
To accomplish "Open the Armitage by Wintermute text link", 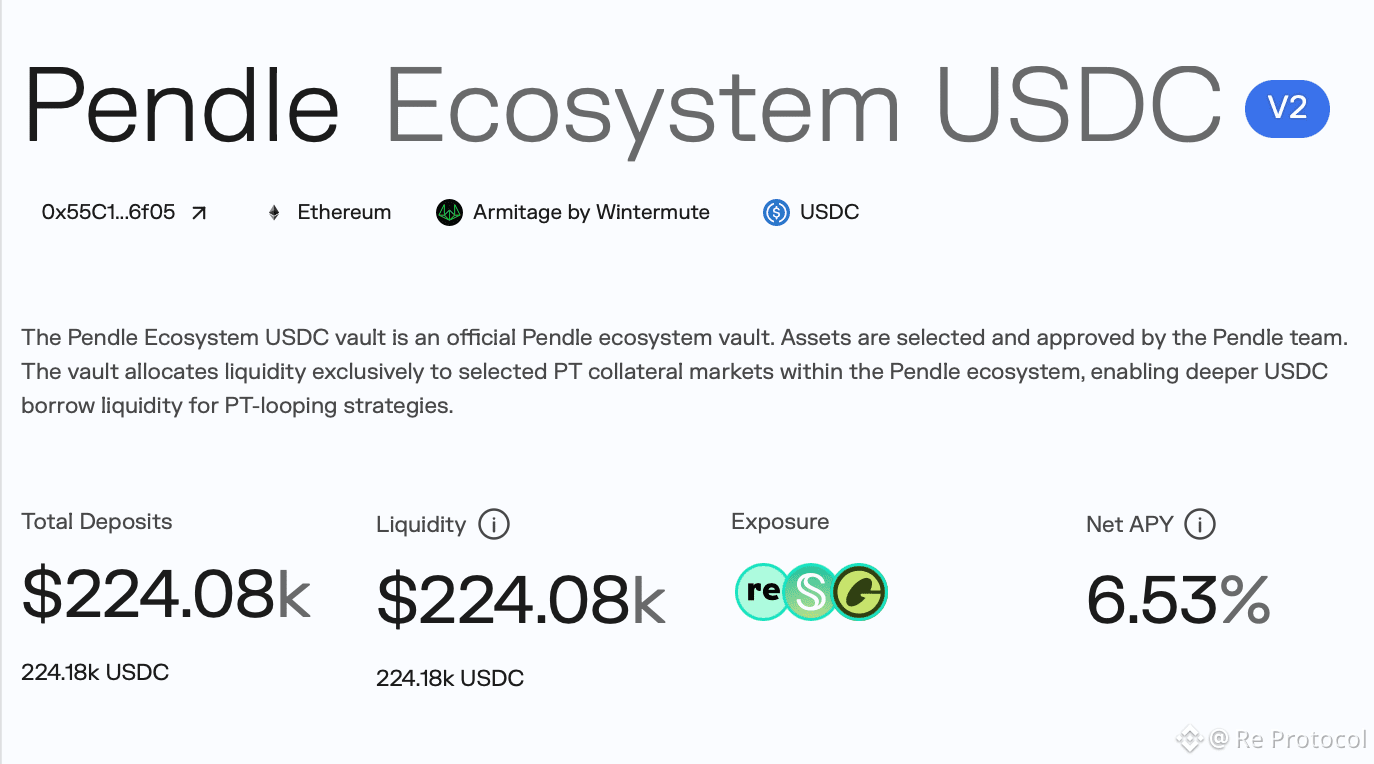I will pyautogui.click(x=591, y=213).
